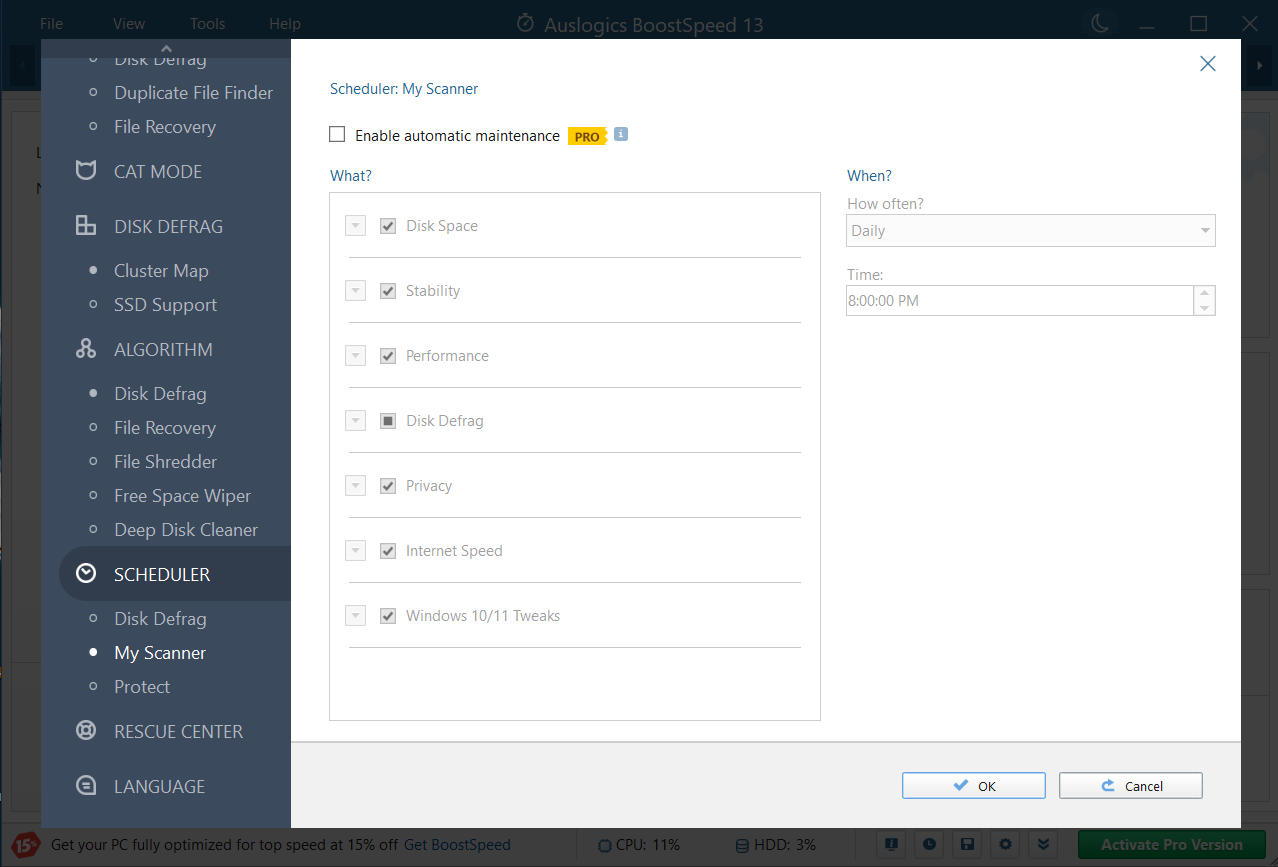Screen dimensions: 1278x867
Task: Expand the Performance category arrow
Action: point(355,356)
